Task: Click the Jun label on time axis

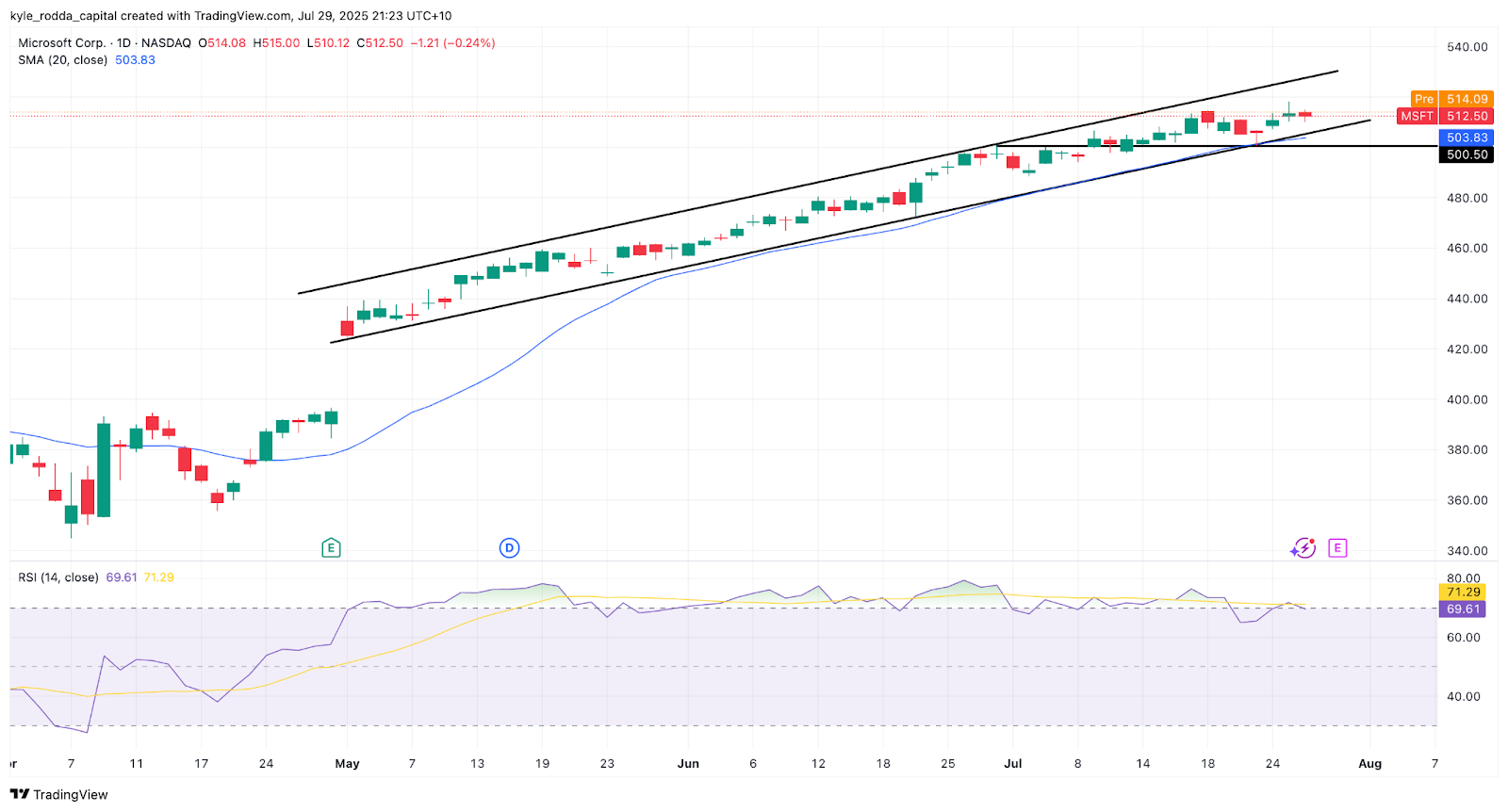Action: [x=688, y=764]
